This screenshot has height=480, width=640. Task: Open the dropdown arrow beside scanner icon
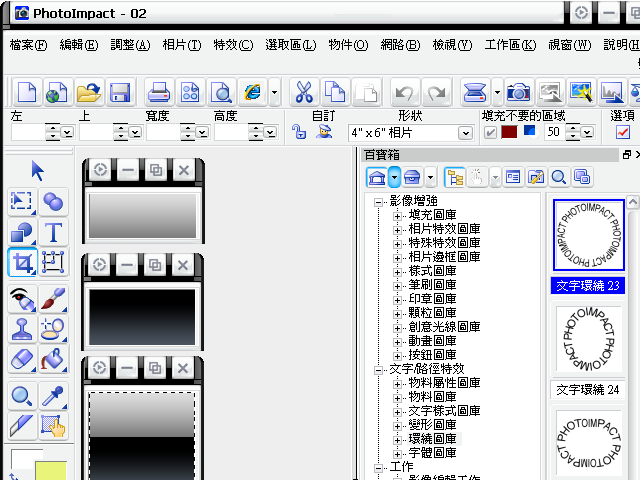point(497,92)
